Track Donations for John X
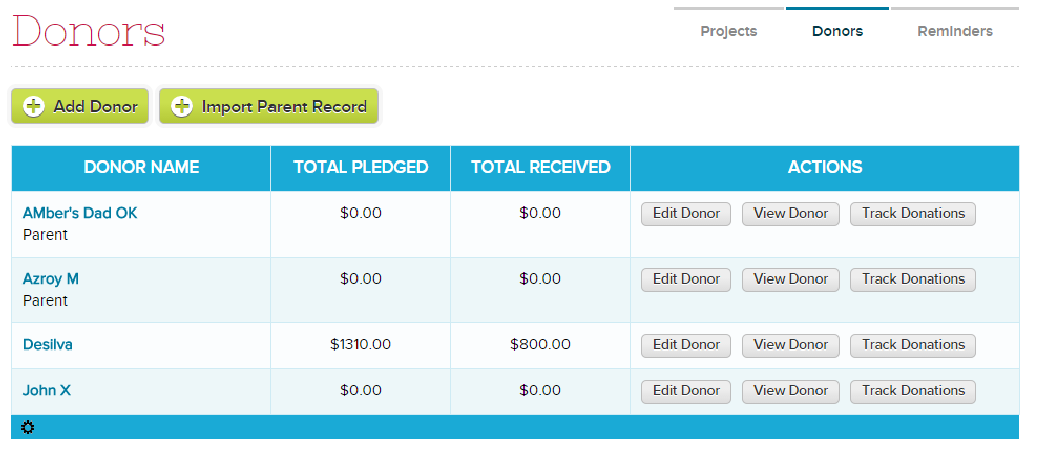1037x461 pixels. click(x=912, y=391)
